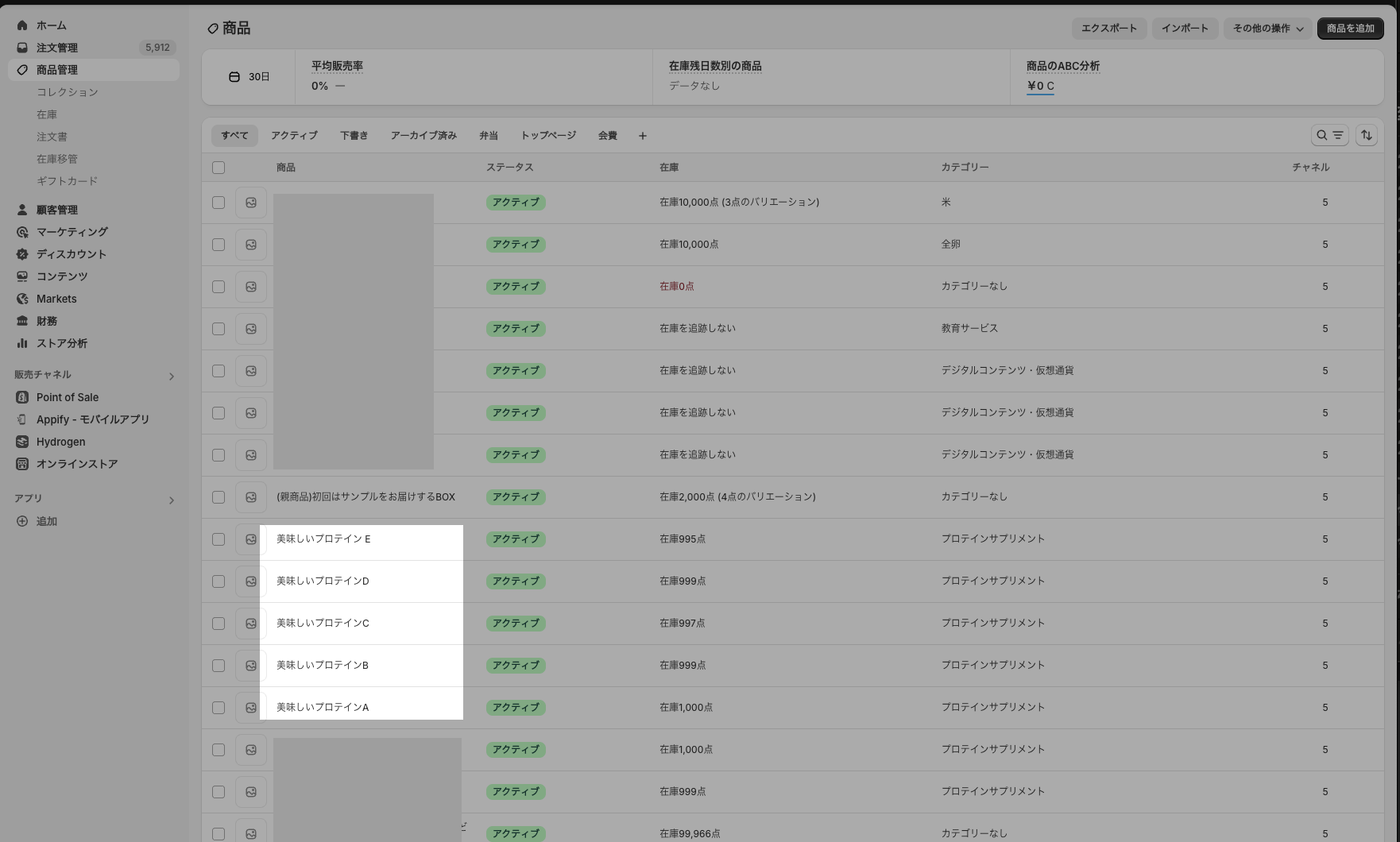
Task: Click the 商品を追加 button
Action: pyautogui.click(x=1351, y=29)
